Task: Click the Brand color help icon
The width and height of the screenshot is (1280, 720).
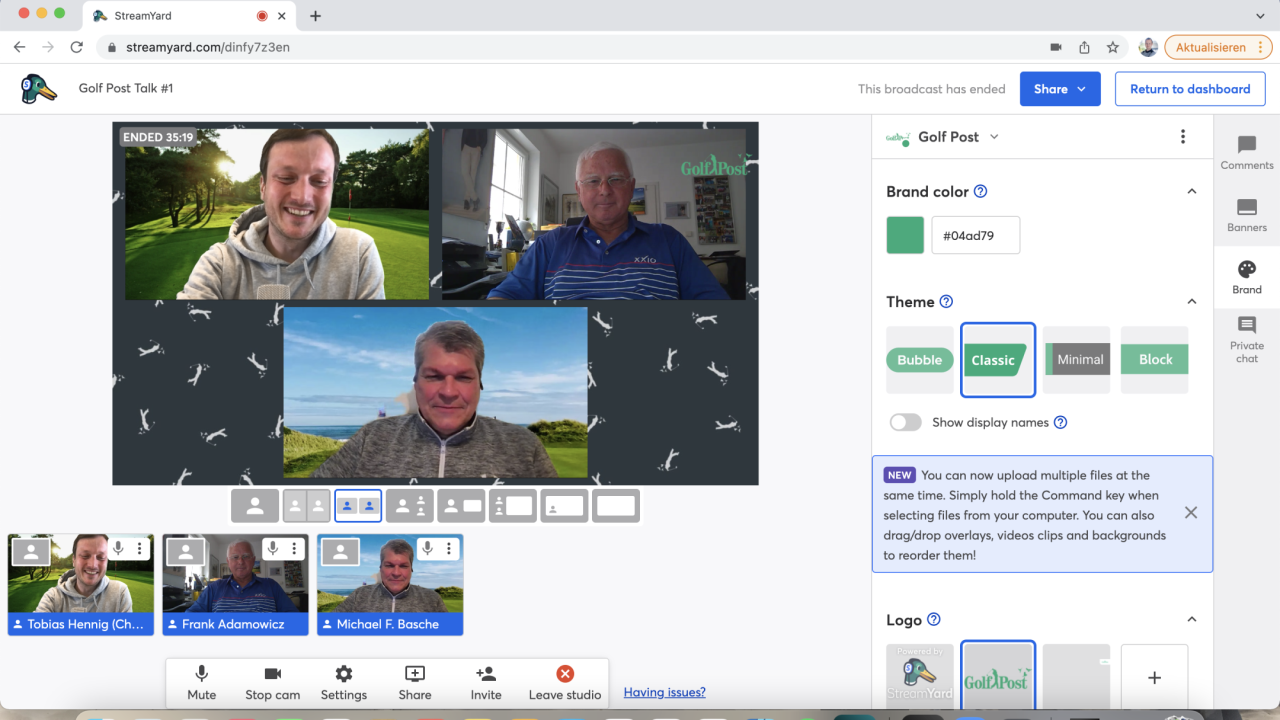Action: [981, 191]
